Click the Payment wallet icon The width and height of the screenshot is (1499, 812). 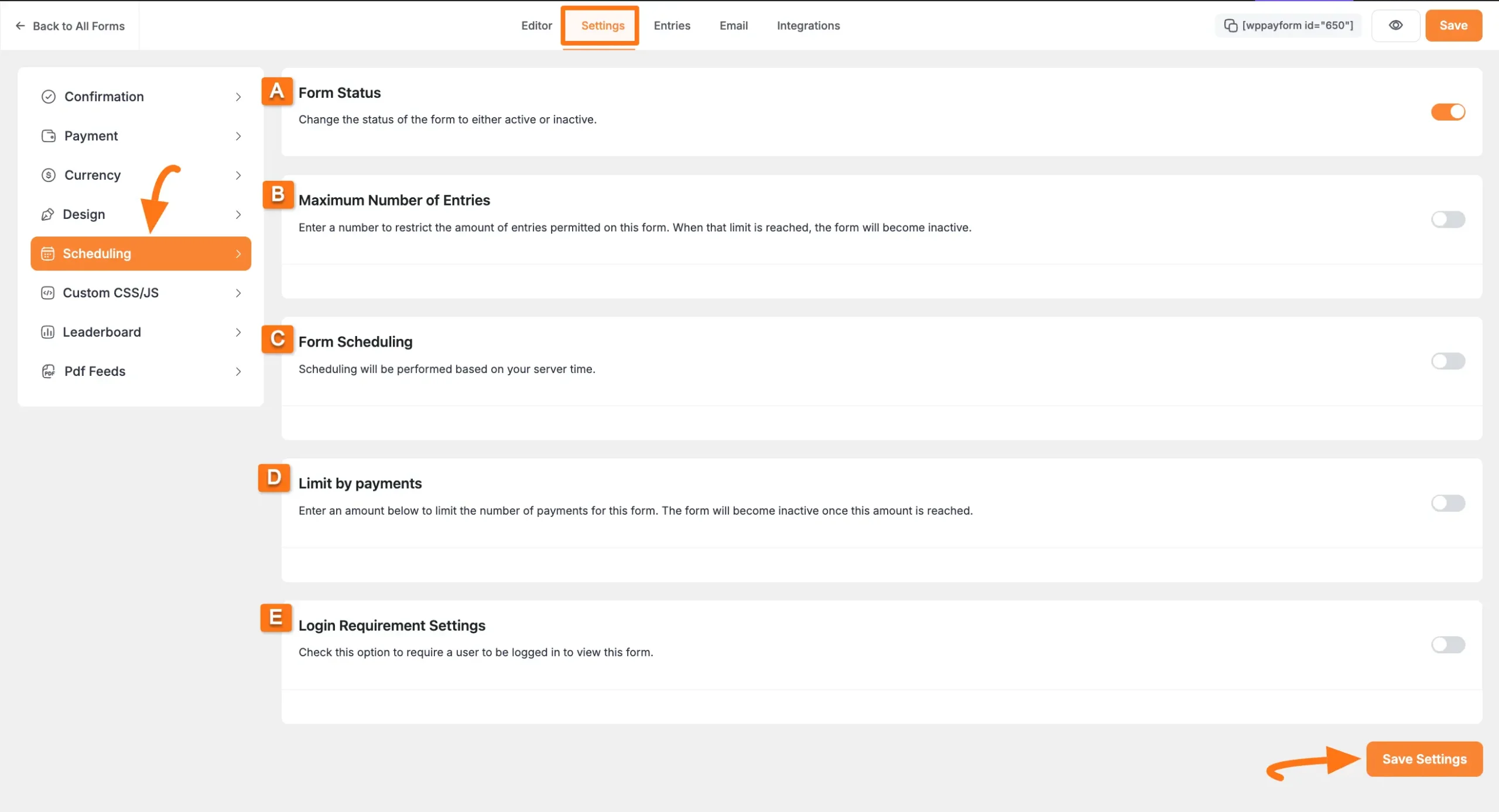tap(48, 135)
